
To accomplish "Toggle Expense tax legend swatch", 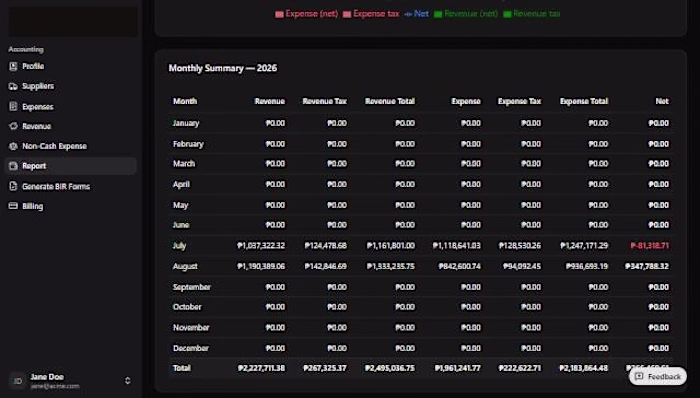I will (347, 14).
